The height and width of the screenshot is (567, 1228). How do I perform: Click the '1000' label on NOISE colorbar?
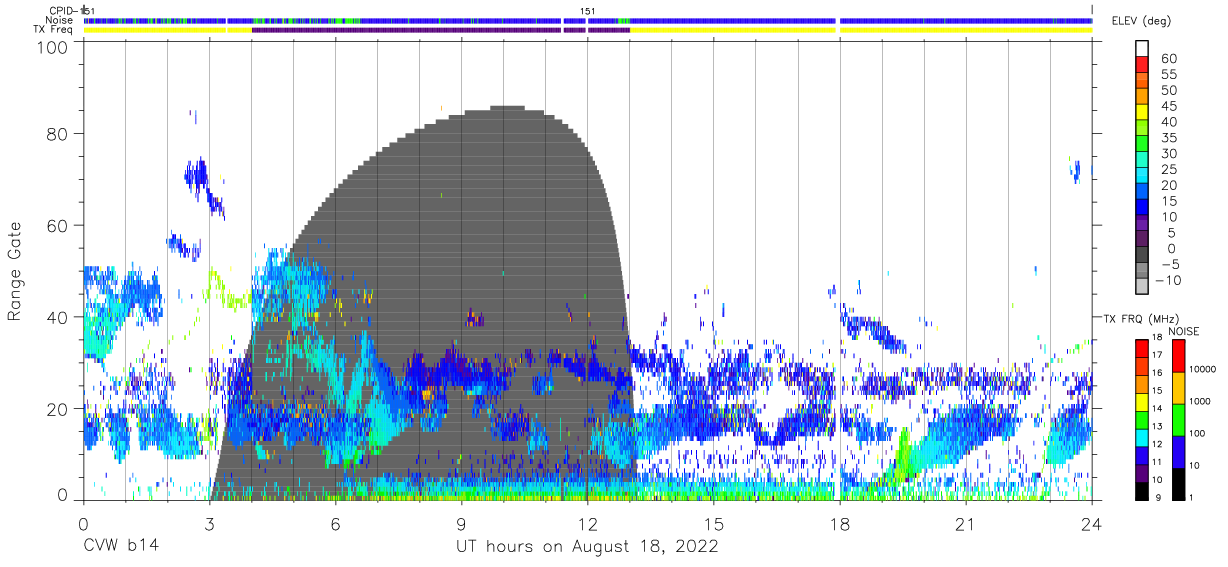1200,401
